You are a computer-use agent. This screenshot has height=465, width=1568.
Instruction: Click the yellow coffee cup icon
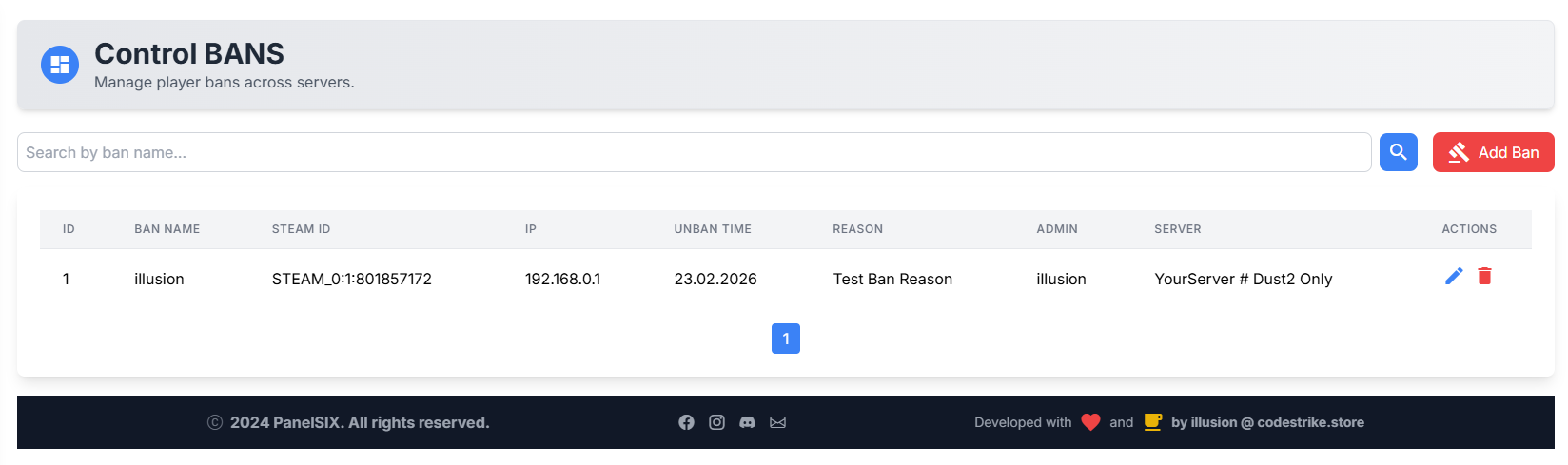coord(1152,422)
